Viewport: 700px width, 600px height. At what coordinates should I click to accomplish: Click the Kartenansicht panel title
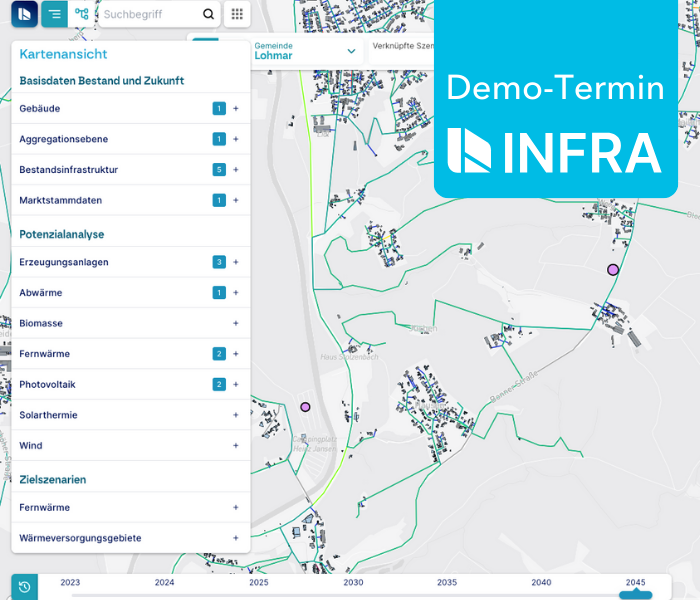point(63,54)
